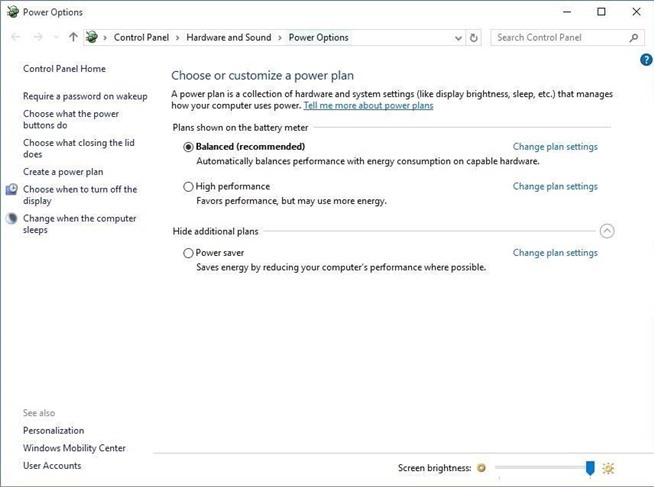Open Control Panel Home in sidebar
The image size is (654, 487).
pos(64,69)
